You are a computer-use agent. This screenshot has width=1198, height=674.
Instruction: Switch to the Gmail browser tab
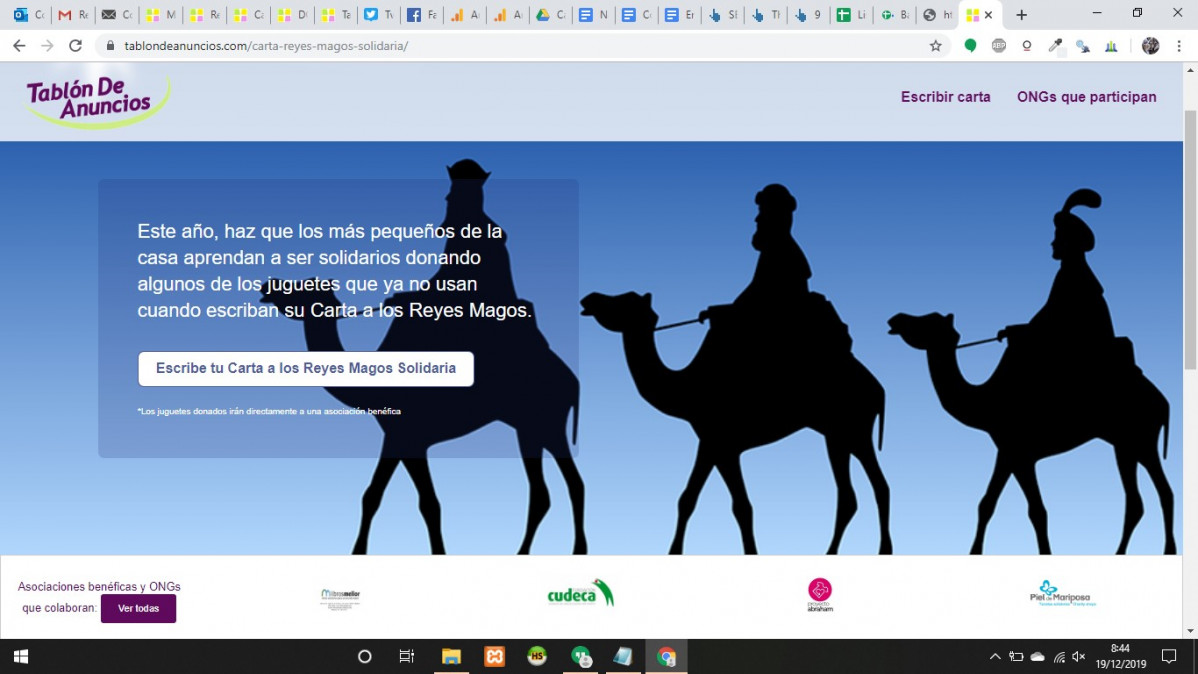[x=73, y=15]
